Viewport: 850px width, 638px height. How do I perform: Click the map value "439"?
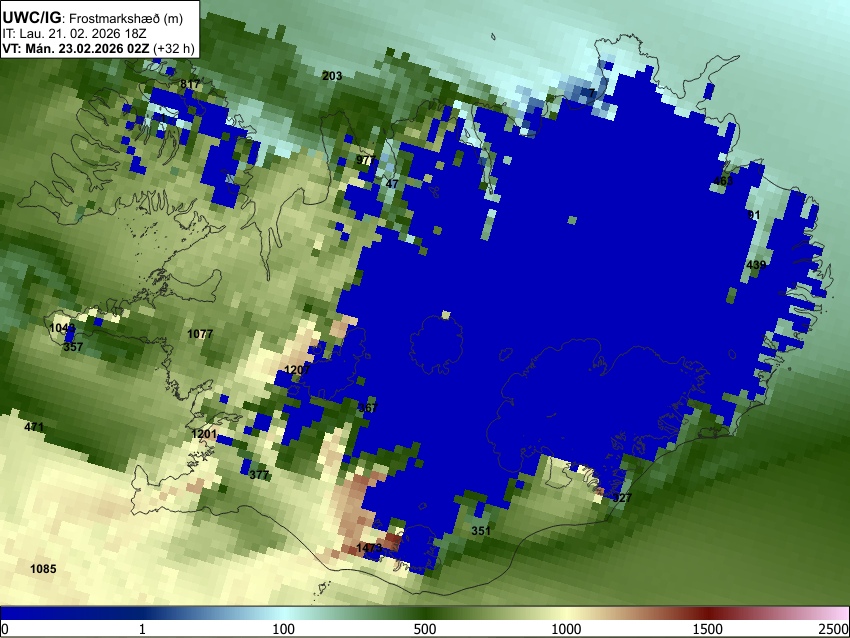[756, 265]
